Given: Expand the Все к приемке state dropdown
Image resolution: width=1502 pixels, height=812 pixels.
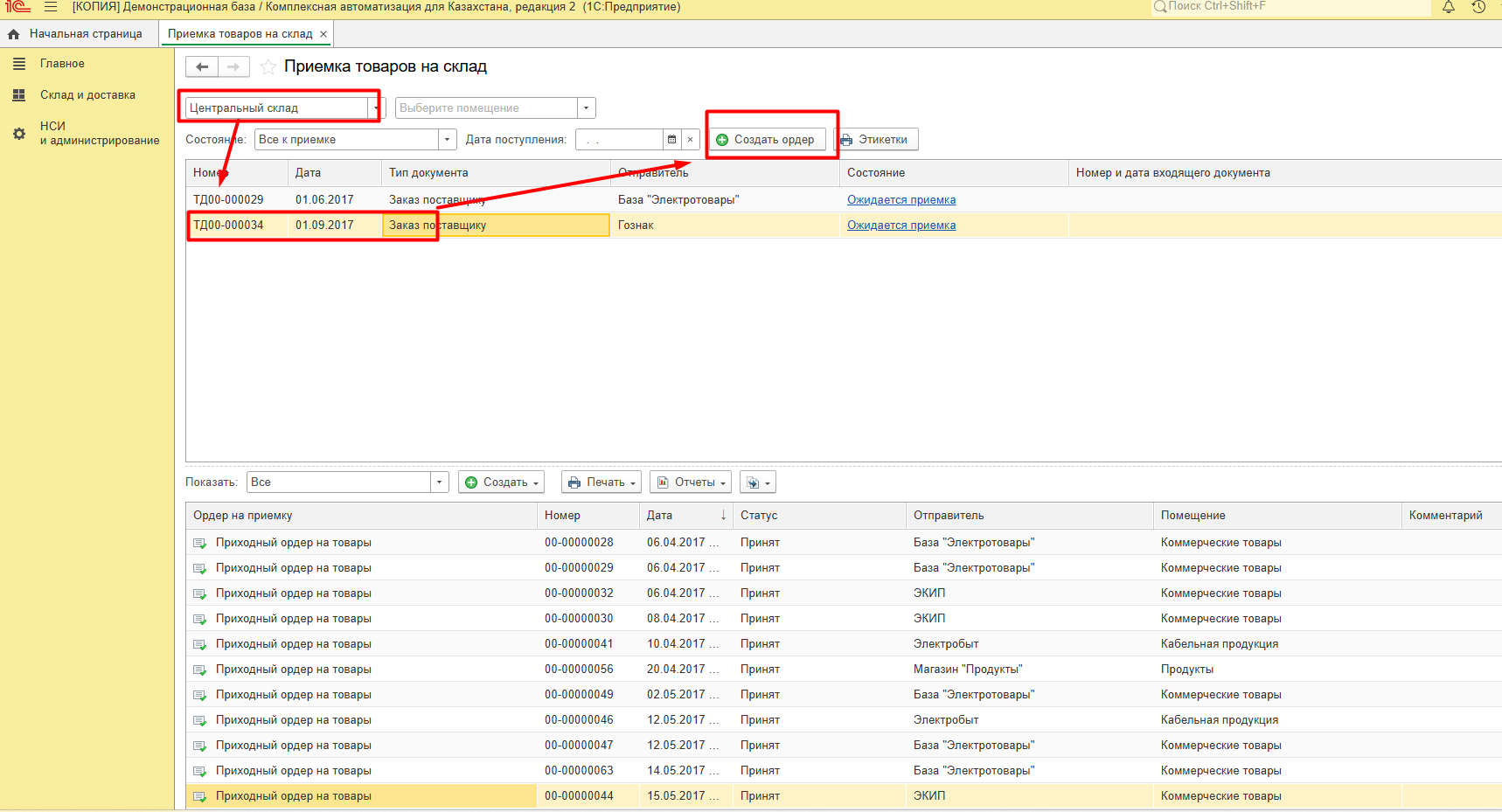Looking at the screenshot, I should tap(447, 140).
